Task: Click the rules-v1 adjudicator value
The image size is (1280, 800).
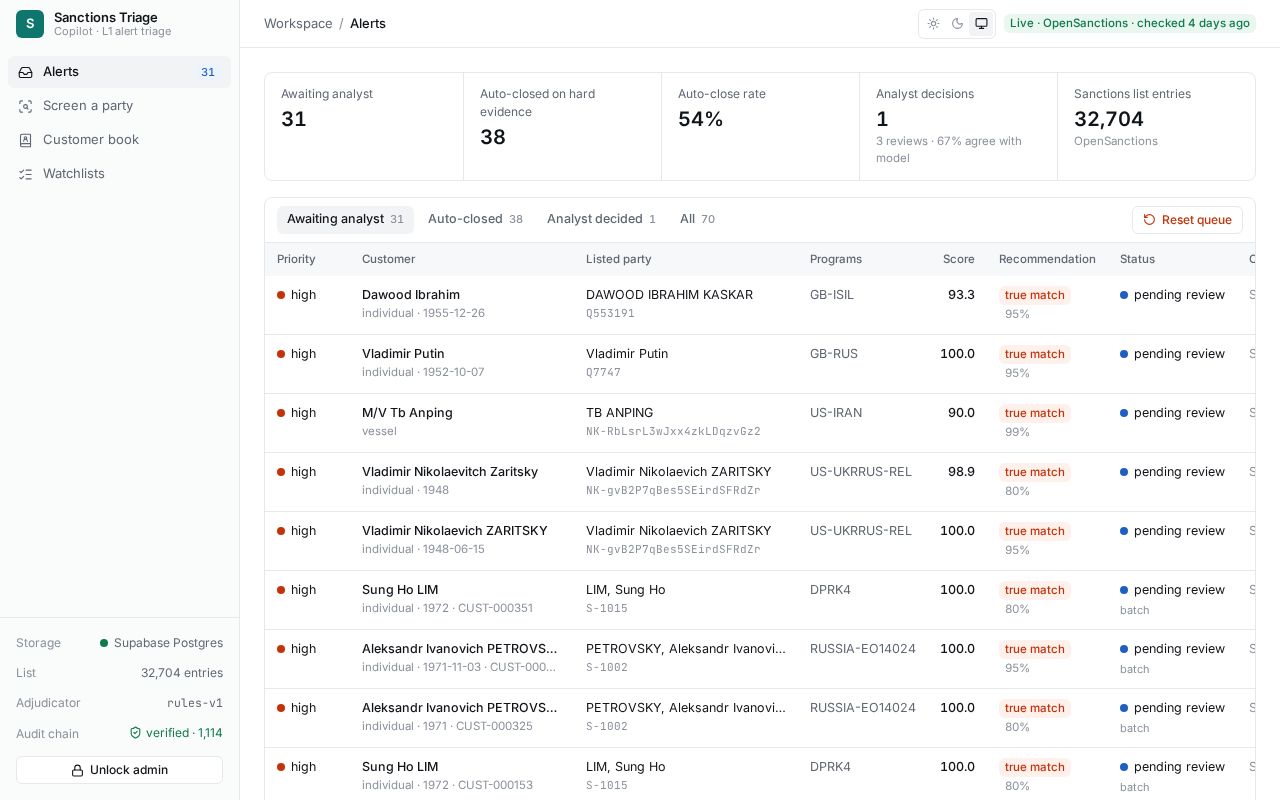Action: coord(195,703)
